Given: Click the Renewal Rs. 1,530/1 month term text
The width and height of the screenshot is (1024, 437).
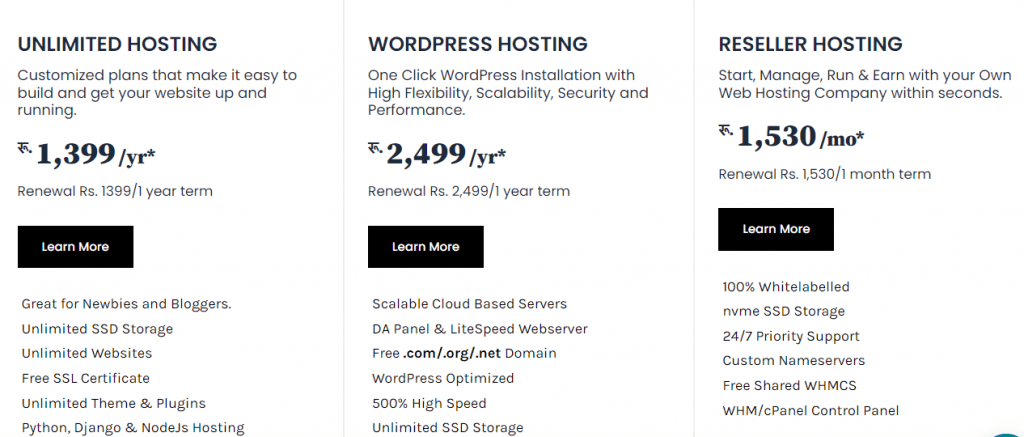Looking at the screenshot, I should pos(825,174).
